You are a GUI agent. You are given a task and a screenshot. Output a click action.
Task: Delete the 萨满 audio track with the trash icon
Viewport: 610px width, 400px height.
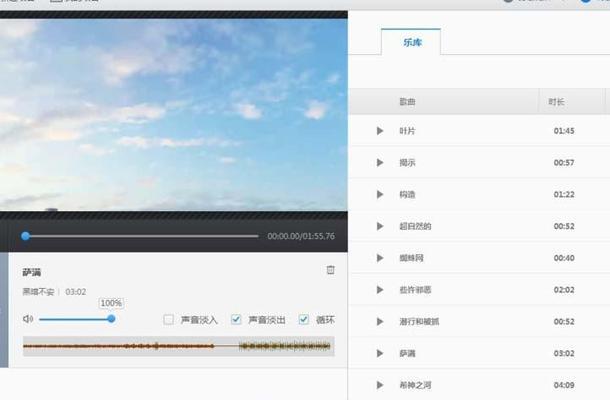[330, 270]
